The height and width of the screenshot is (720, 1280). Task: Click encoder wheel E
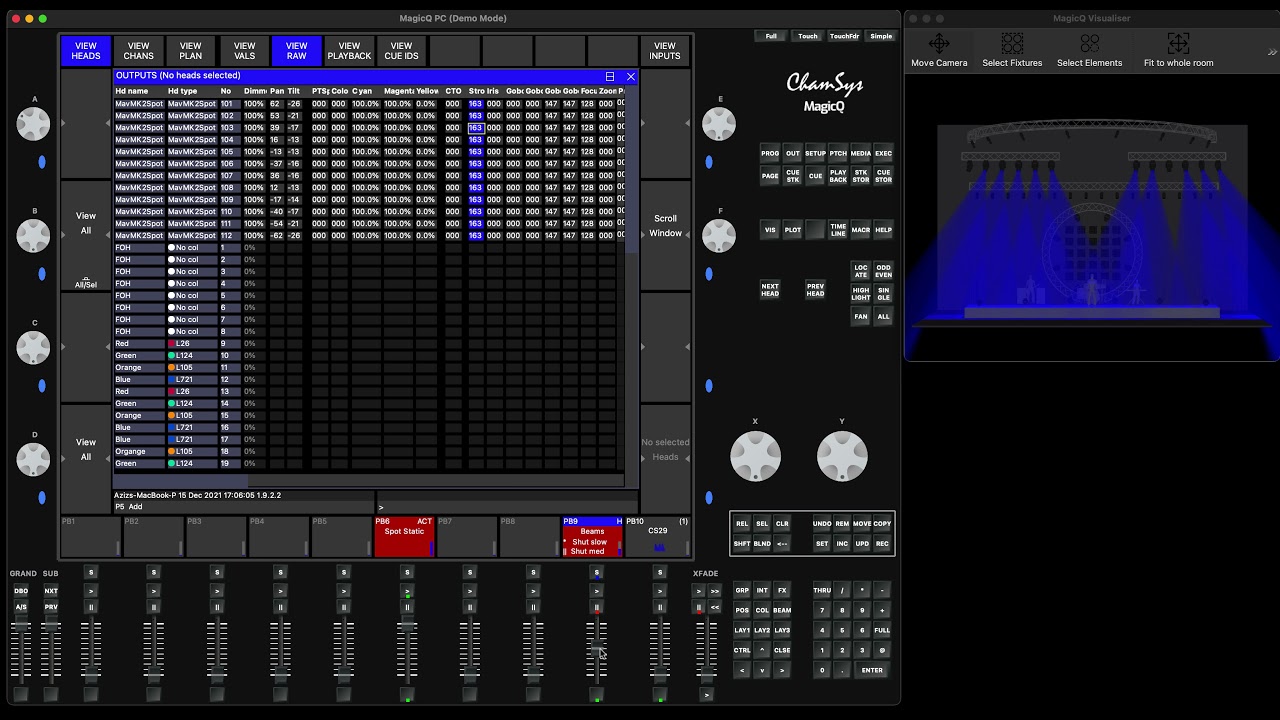coord(719,123)
